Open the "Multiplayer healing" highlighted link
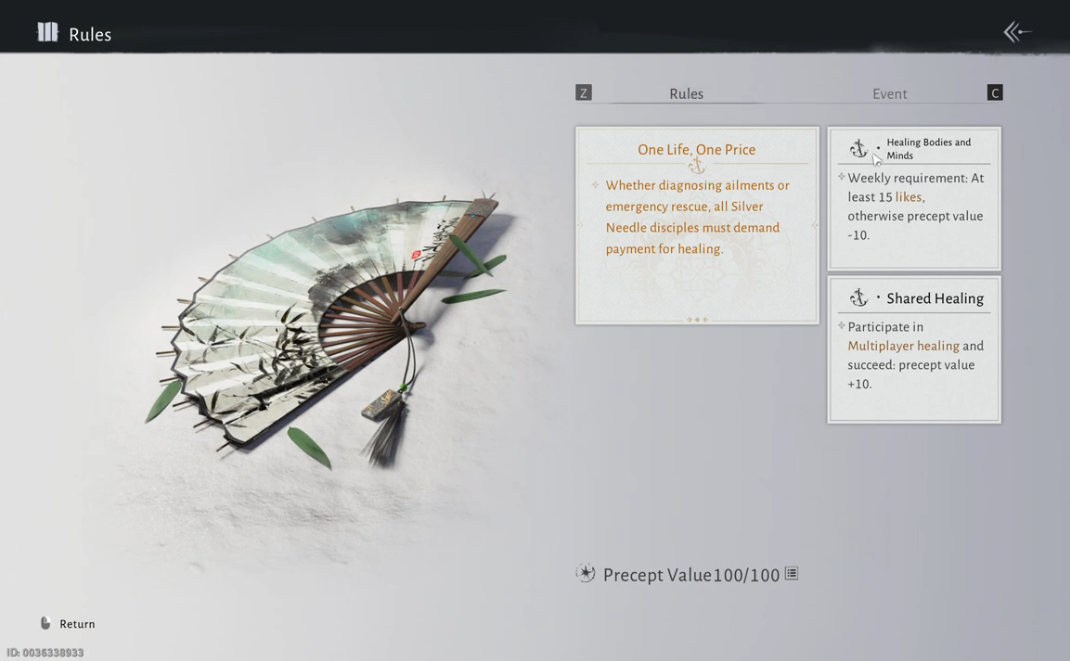This screenshot has height=661, width=1070. tap(903, 346)
